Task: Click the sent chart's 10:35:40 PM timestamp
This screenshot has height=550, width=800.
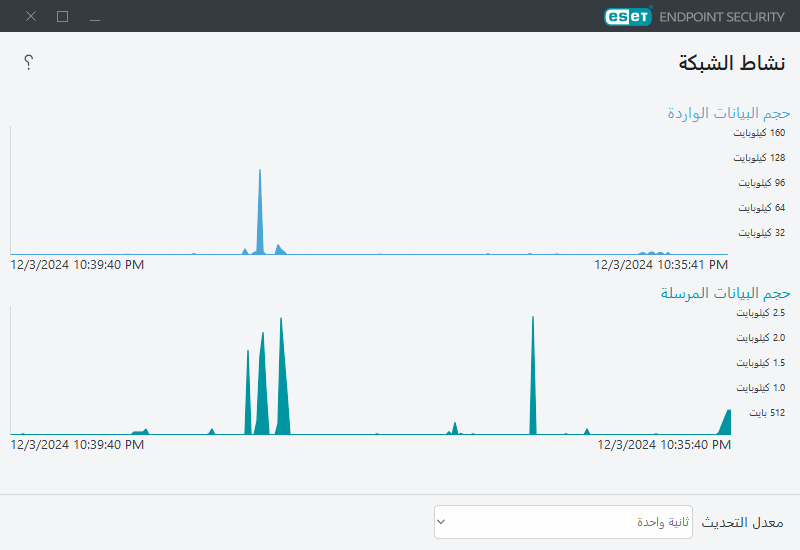Action: point(664,445)
